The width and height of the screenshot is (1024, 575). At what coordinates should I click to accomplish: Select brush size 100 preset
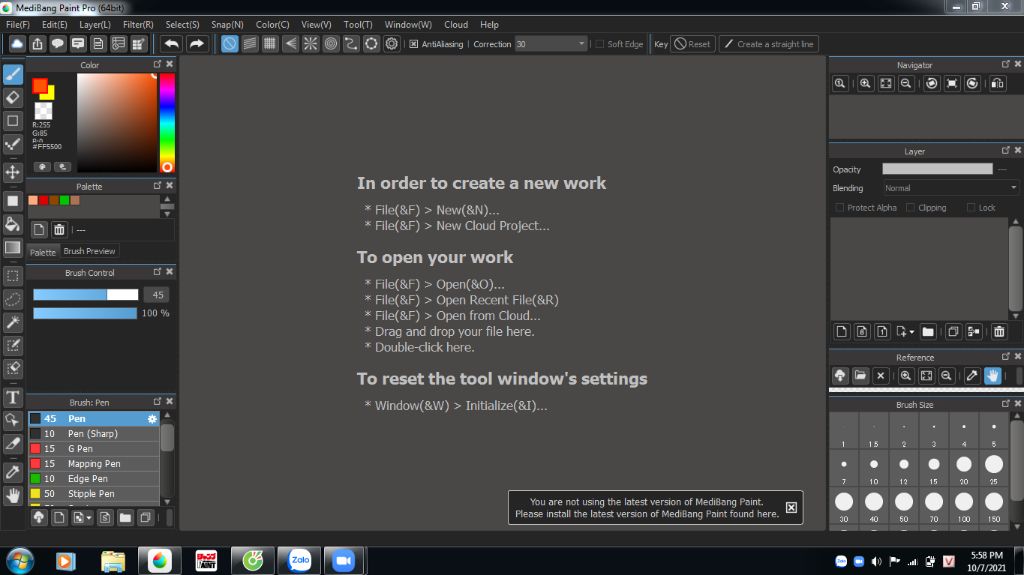[x=964, y=505]
